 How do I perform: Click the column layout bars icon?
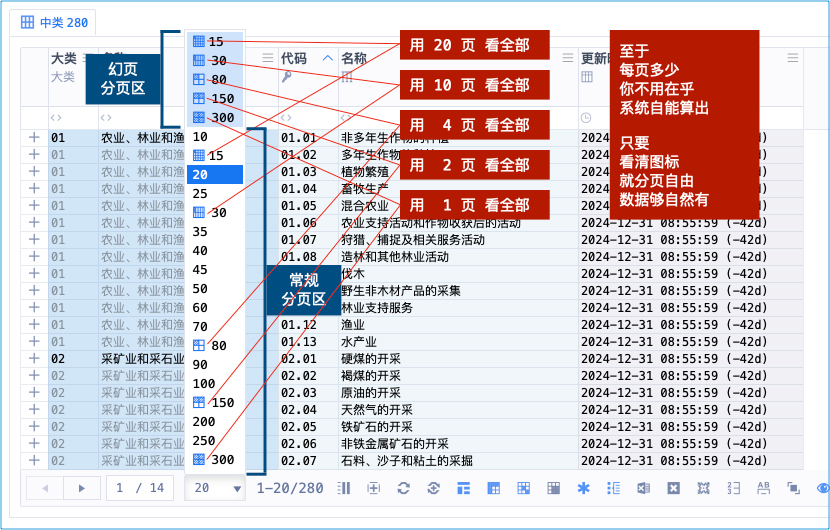coord(344,488)
